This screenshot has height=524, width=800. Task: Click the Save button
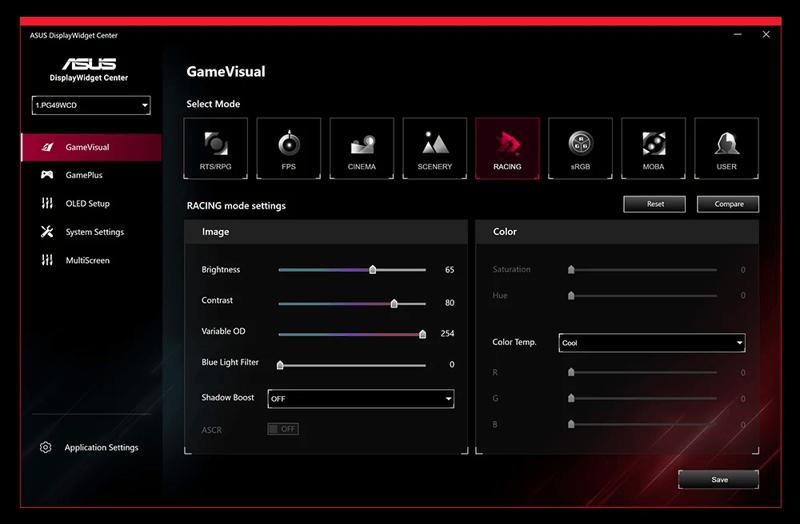[x=719, y=480]
